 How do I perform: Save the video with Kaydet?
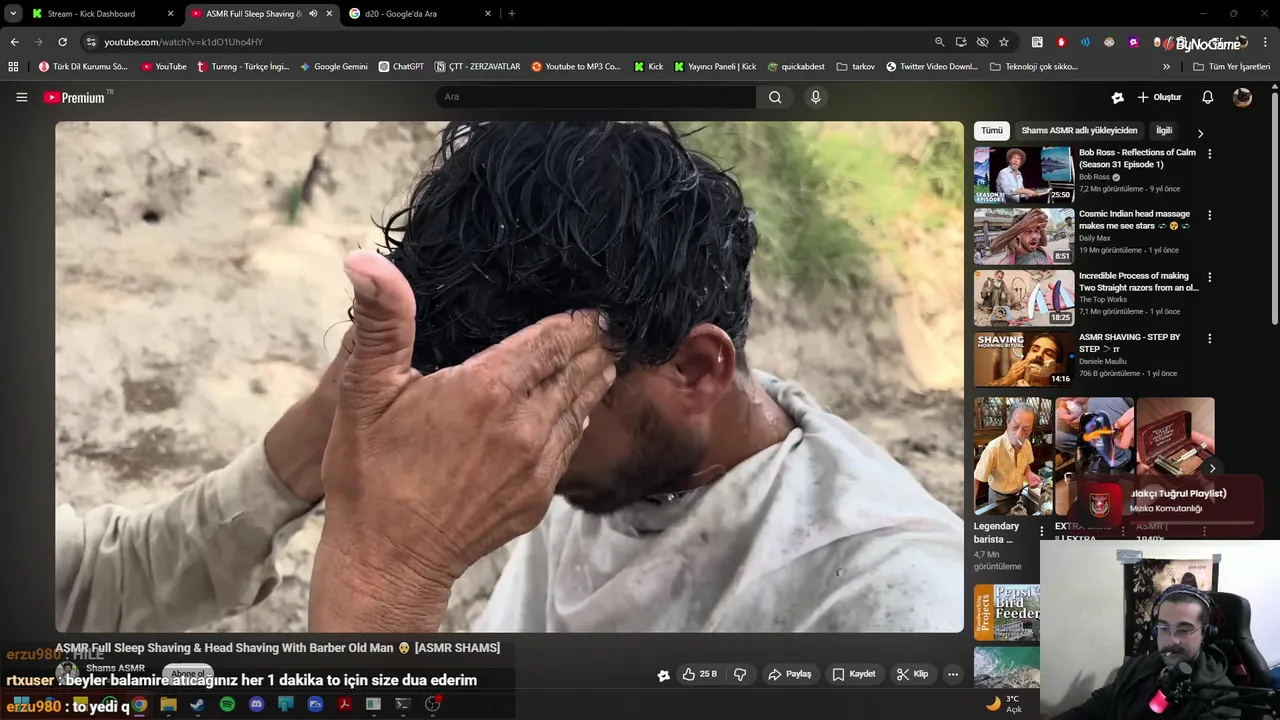854,674
